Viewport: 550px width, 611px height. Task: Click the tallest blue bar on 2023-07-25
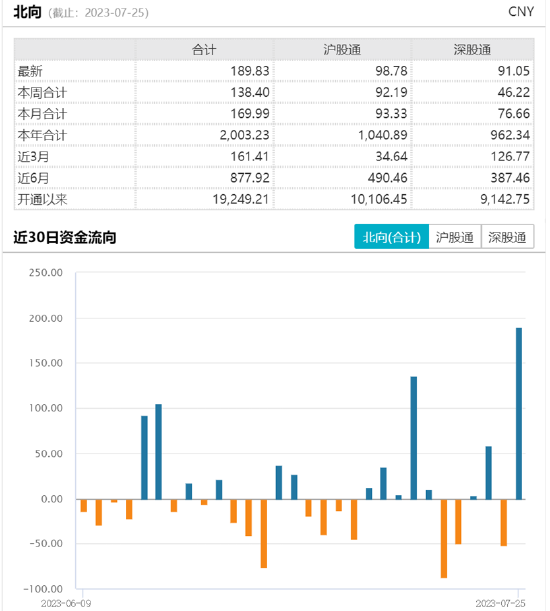pyautogui.click(x=519, y=413)
